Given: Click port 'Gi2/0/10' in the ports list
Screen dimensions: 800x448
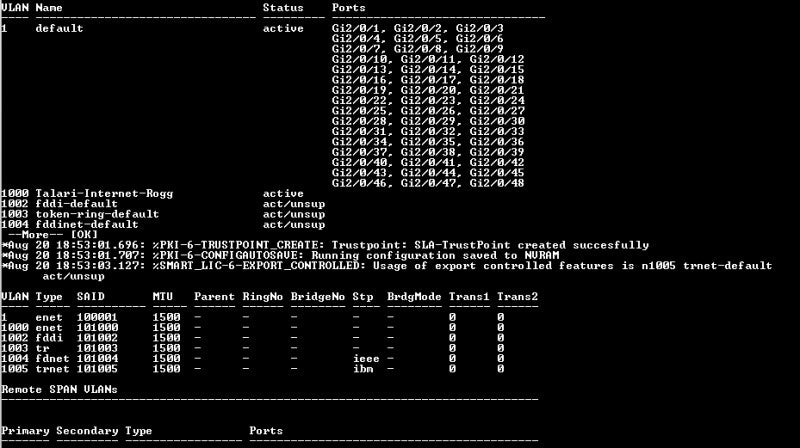Looking at the screenshot, I should pyautogui.click(x=359, y=59).
